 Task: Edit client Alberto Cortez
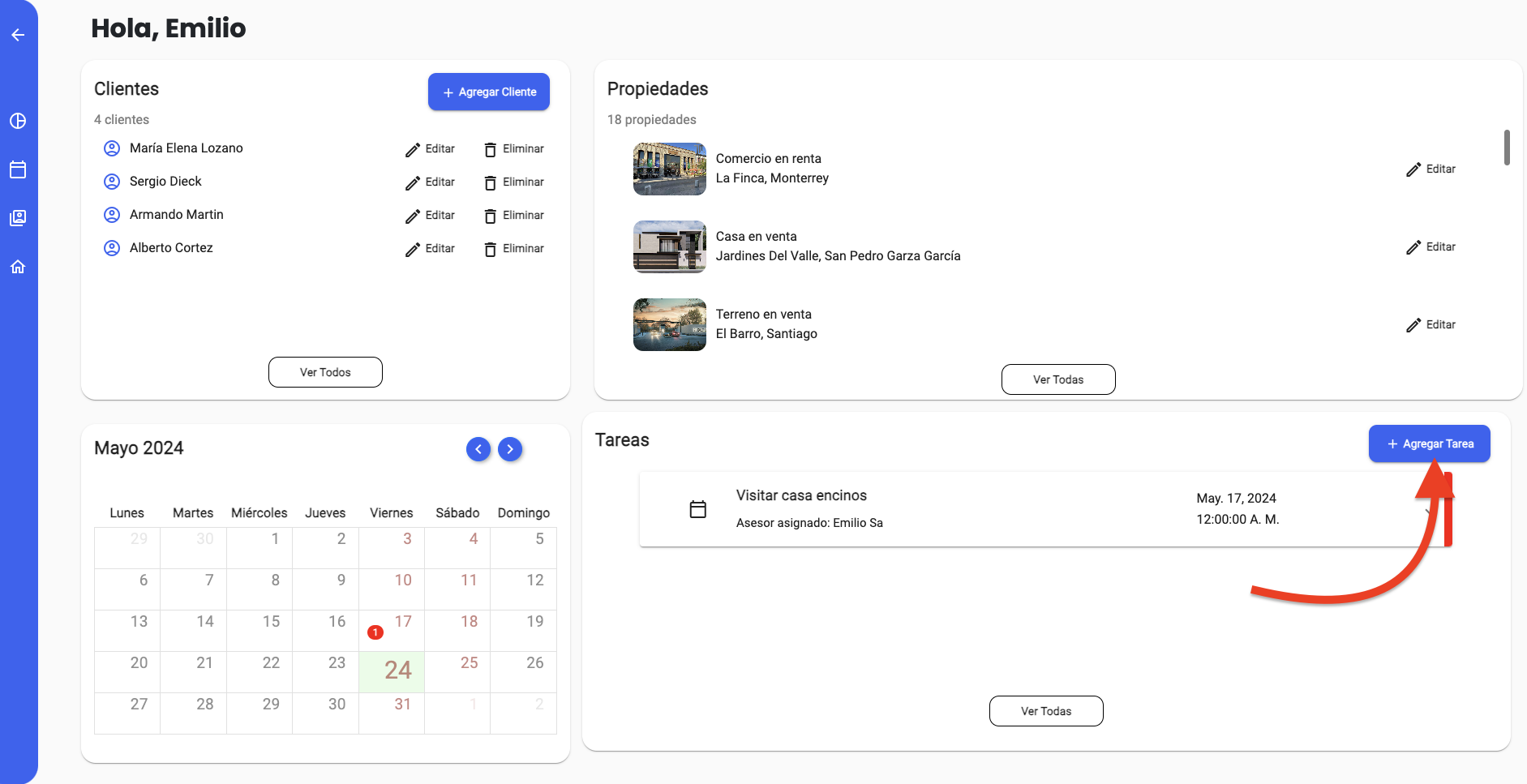click(x=431, y=249)
